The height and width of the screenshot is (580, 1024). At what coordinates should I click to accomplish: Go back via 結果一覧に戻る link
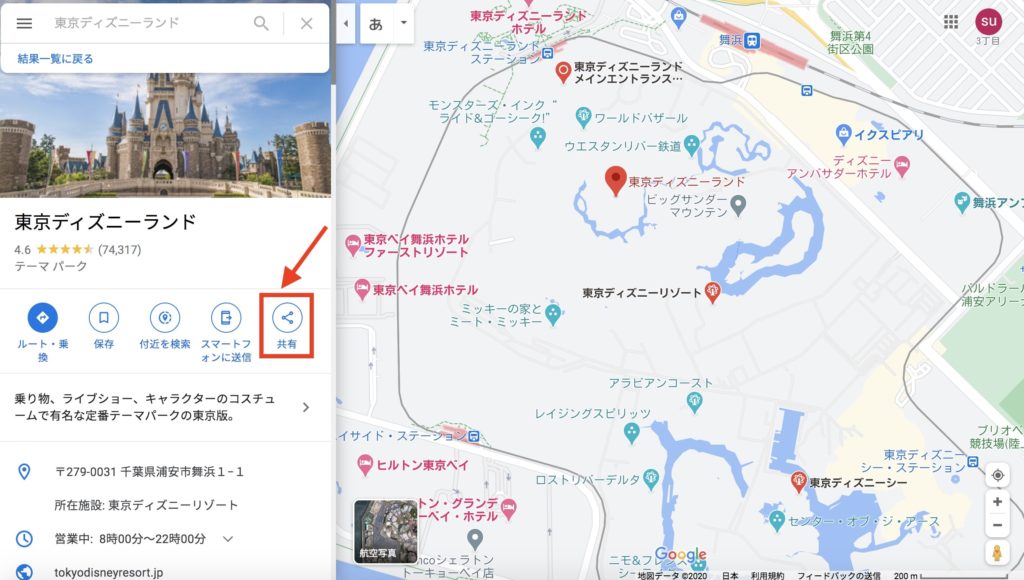click(56, 59)
